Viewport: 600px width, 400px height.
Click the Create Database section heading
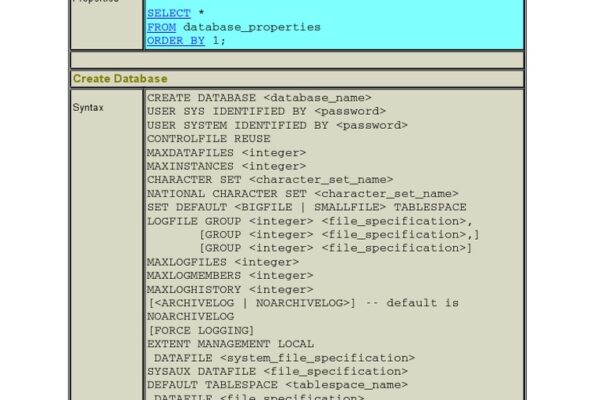(120, 79)
